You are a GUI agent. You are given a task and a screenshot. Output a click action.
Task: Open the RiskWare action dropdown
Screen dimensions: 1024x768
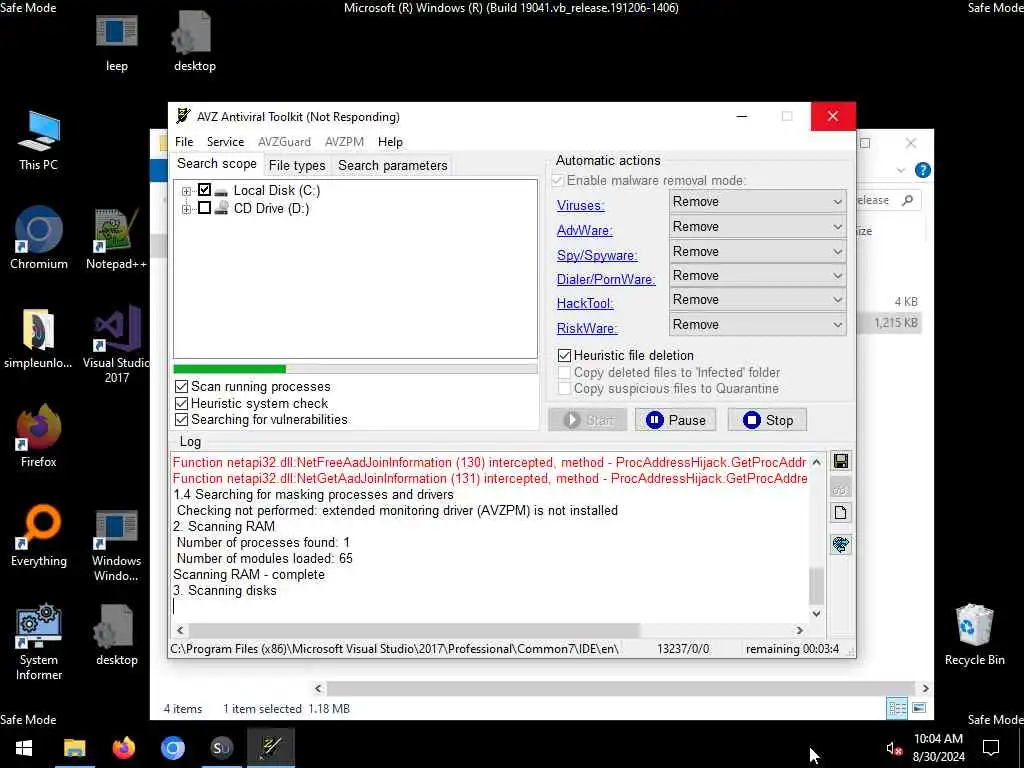tap(758, 325)
